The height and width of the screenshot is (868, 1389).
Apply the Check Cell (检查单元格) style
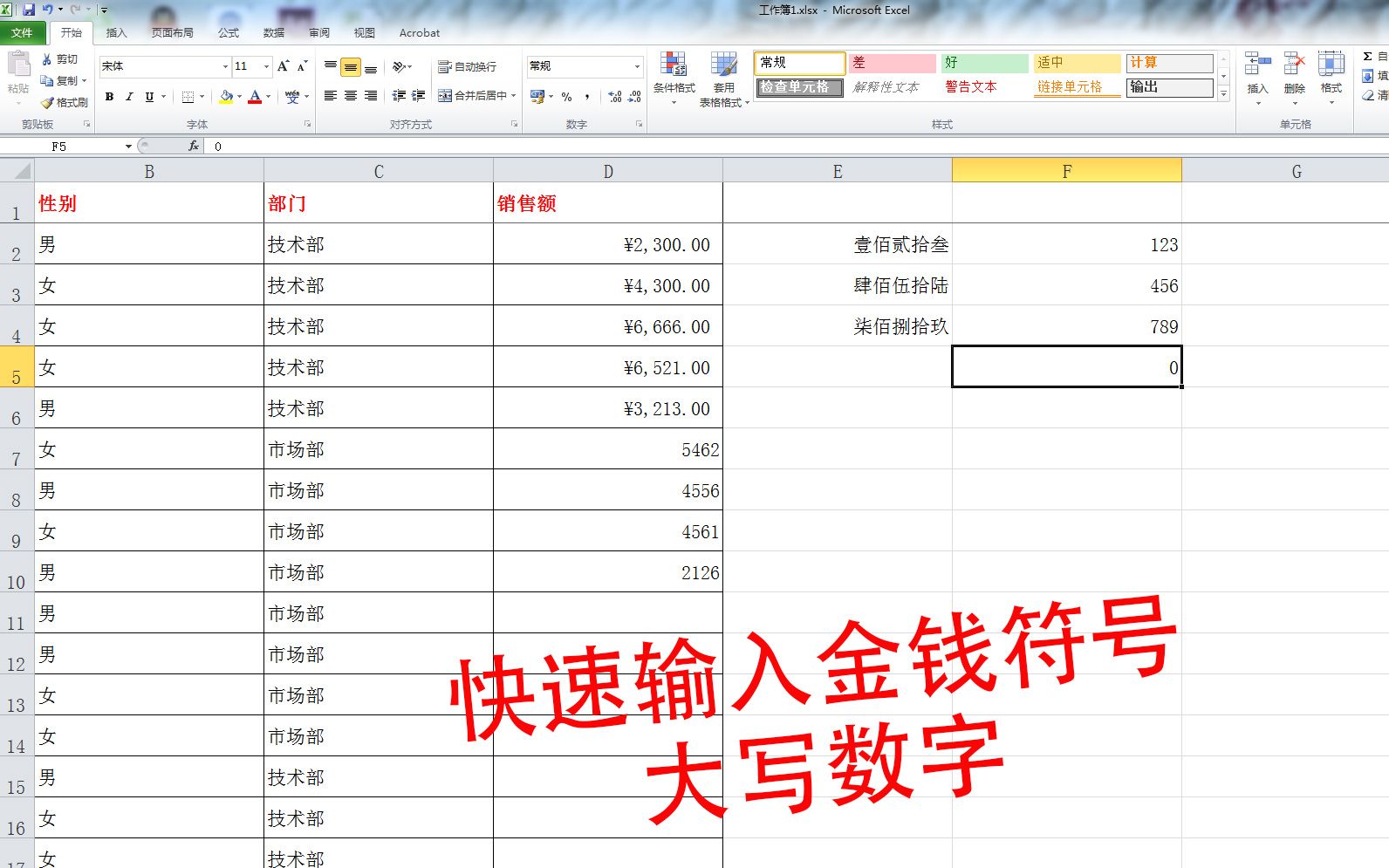coord(799,87)
